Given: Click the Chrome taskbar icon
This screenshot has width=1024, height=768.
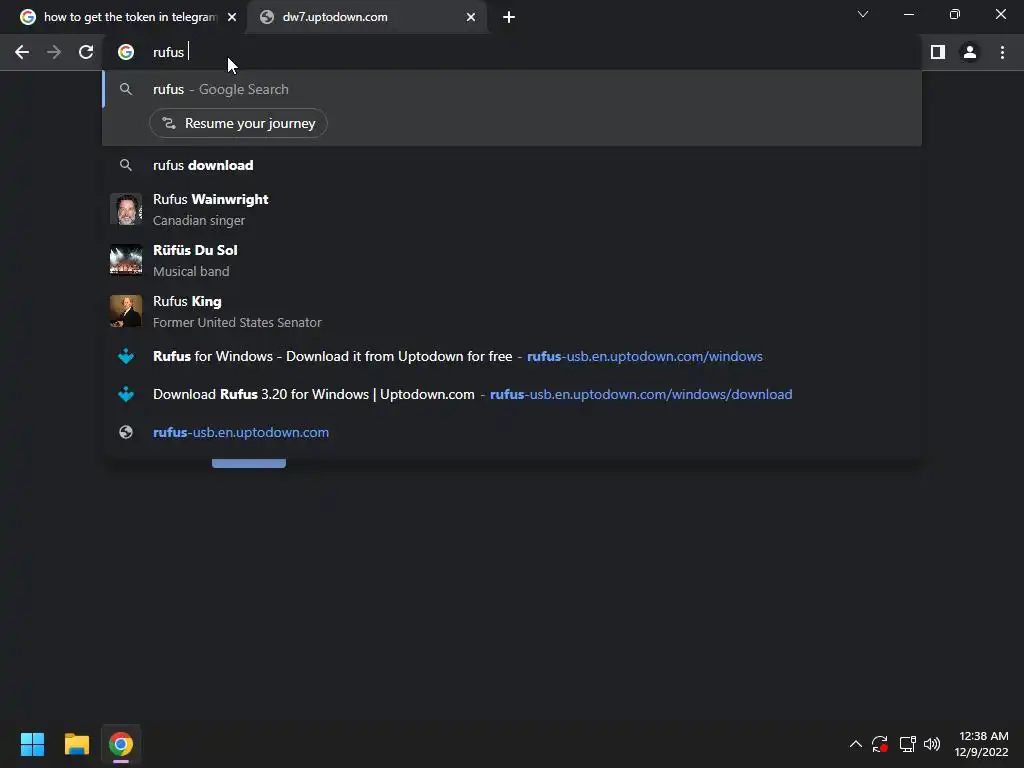Looking at the screenshot, I should pos(121,744).
